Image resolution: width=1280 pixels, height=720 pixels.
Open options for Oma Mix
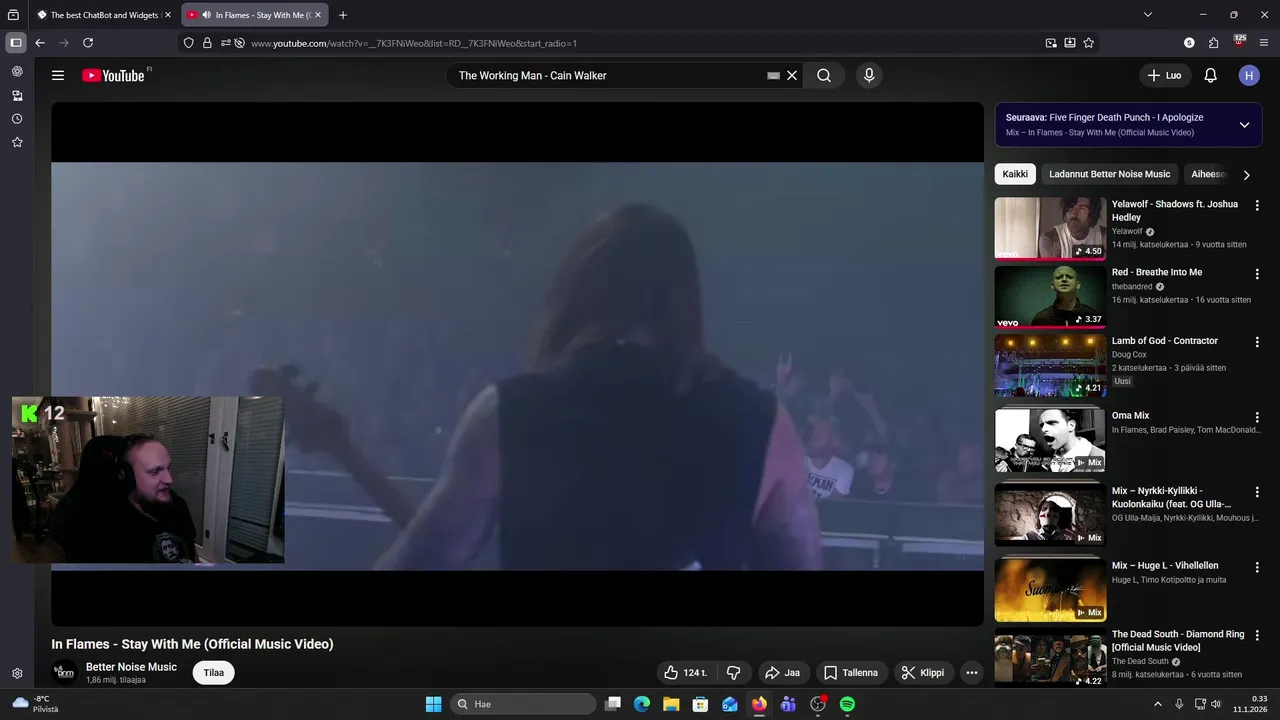pyautogui.click(x=1257, y=417)
